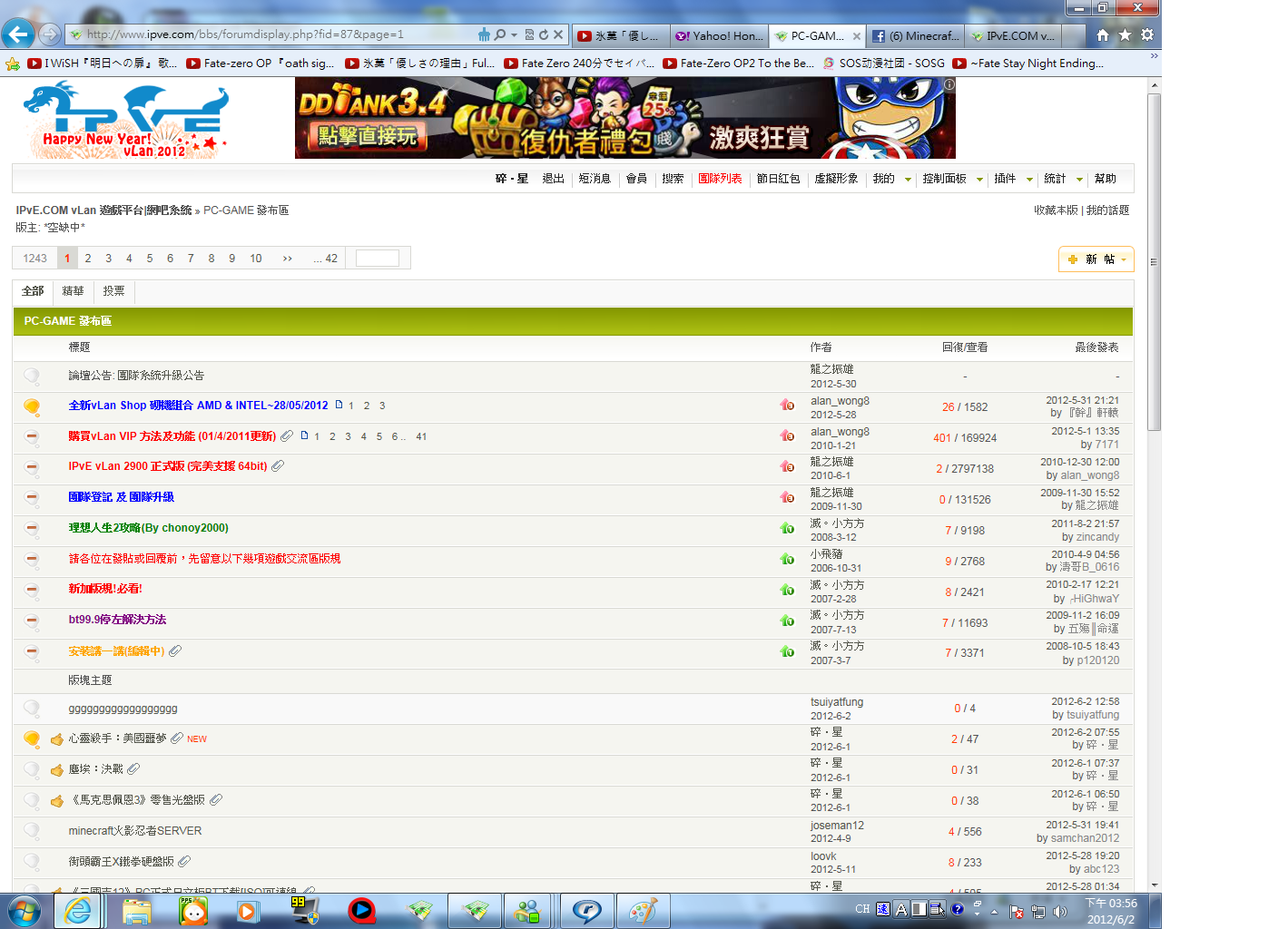Switch to the (6) Minecraf... browser tab
Viewport: 1288px width, 929px height.
click(915, 36)
